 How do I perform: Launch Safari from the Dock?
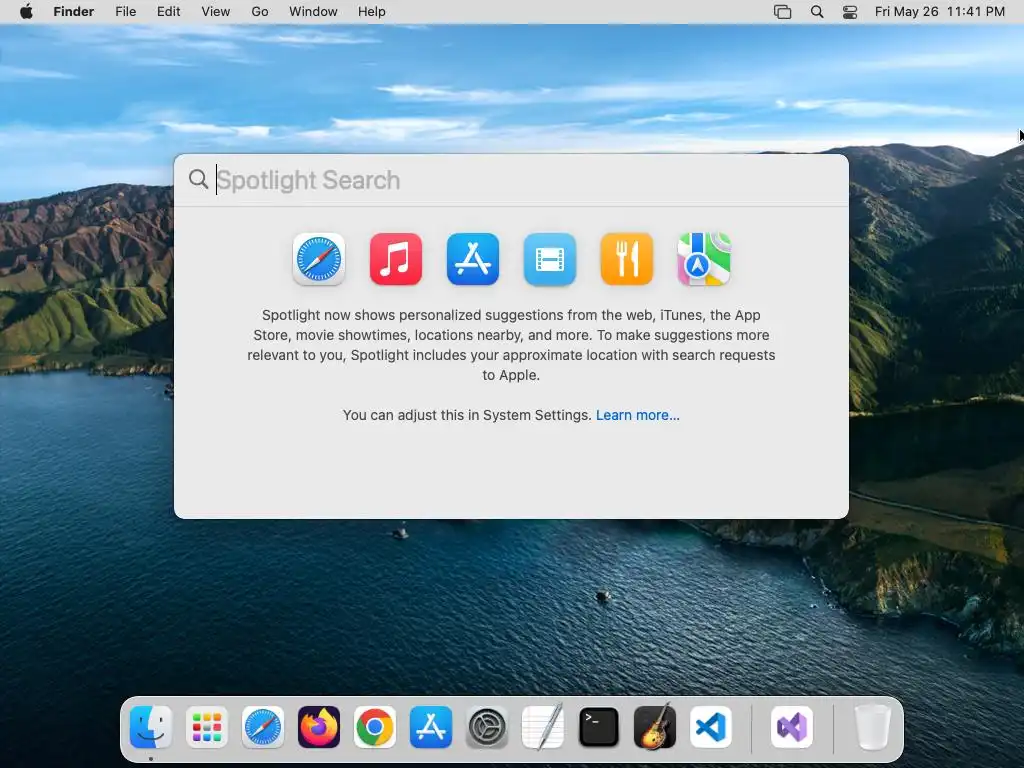(x=263, y=727)
